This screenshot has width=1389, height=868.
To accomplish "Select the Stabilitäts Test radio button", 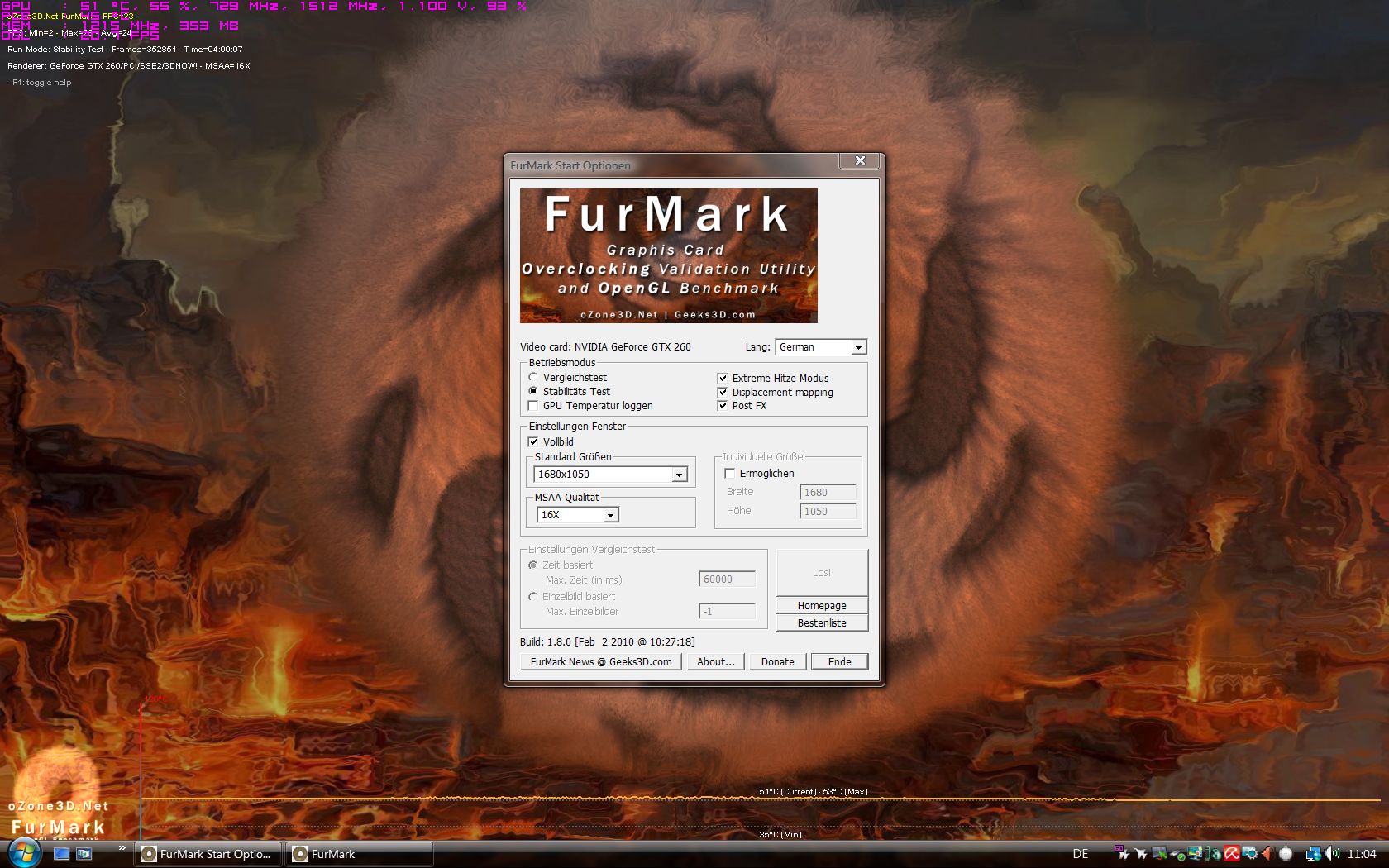I will click(x=533, y=392).
